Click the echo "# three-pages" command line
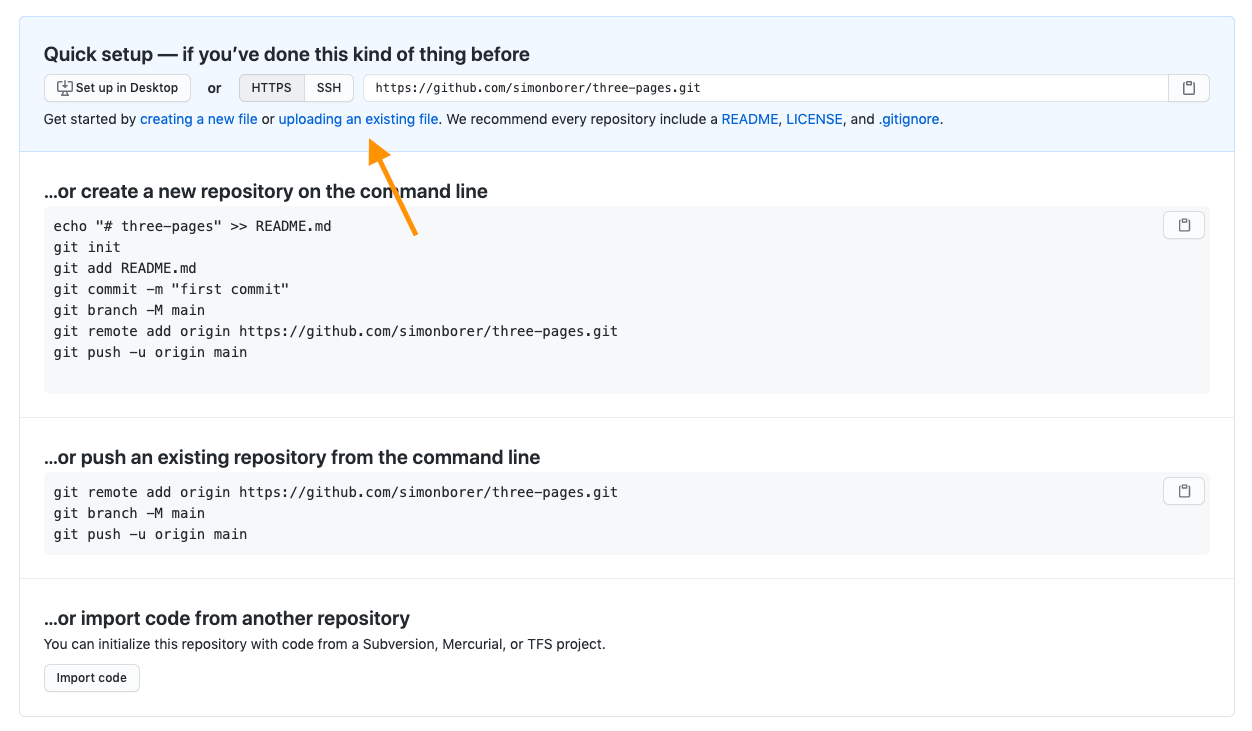 192,226
